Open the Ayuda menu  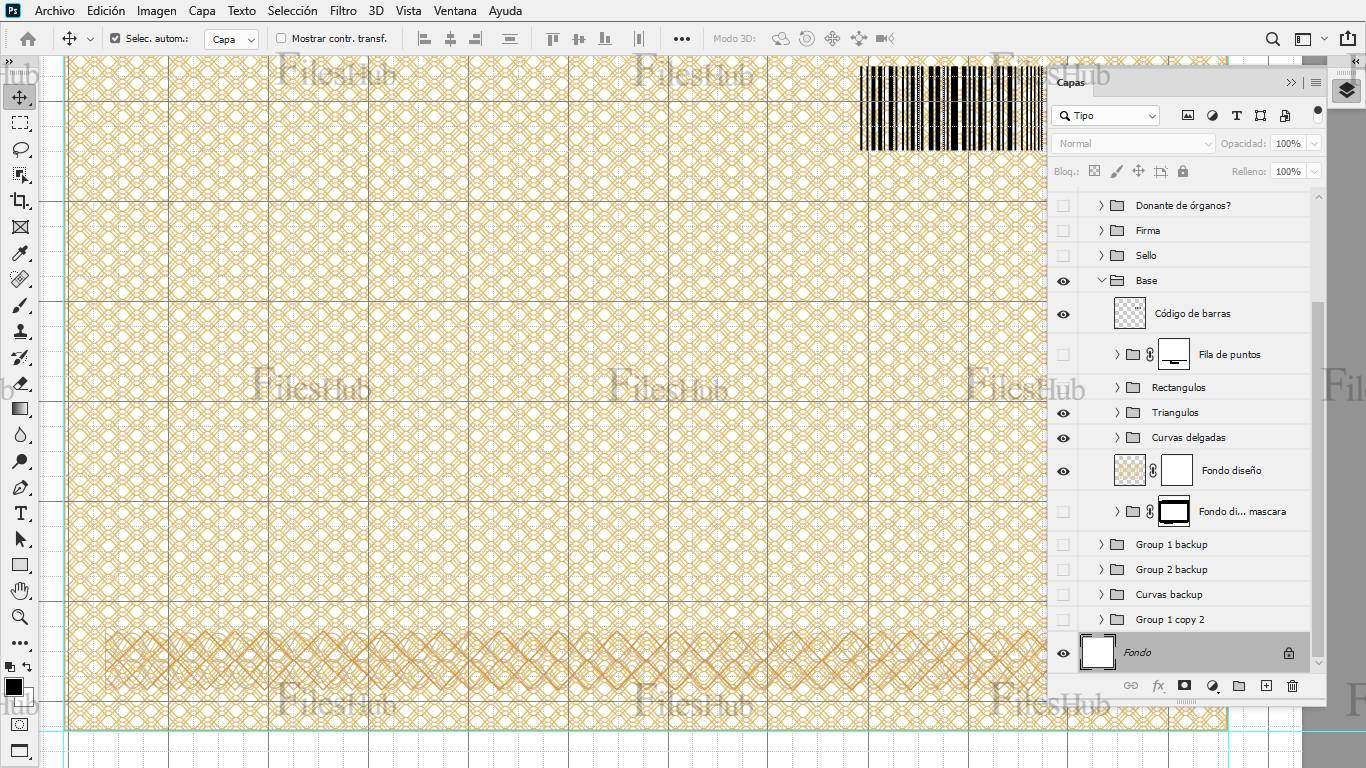[505, 11]
